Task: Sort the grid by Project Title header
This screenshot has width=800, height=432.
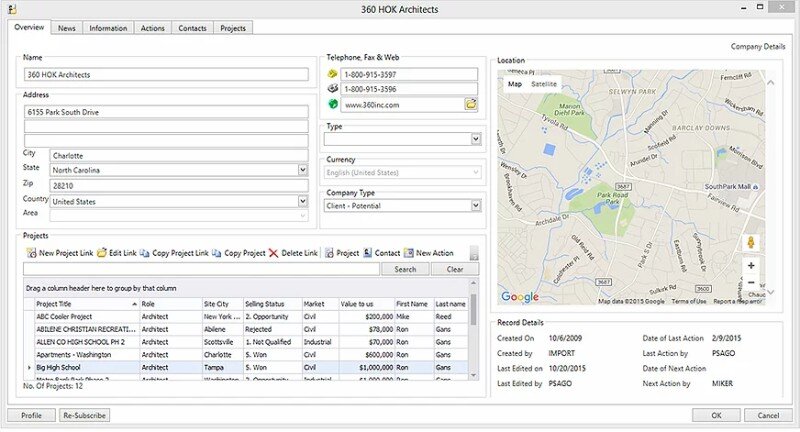Action: click(x=54, y=303)
